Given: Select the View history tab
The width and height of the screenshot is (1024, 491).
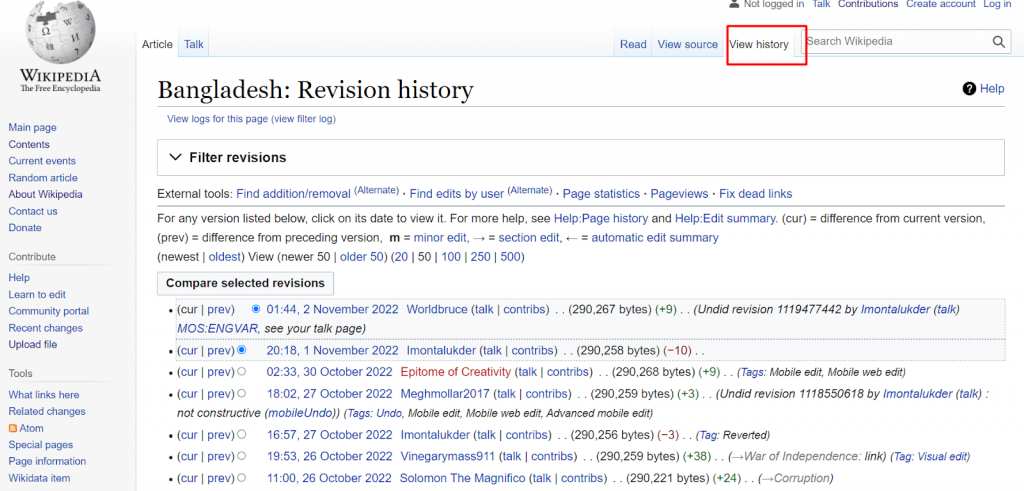Looking at the screenshot, I should [x=759, y=44].
